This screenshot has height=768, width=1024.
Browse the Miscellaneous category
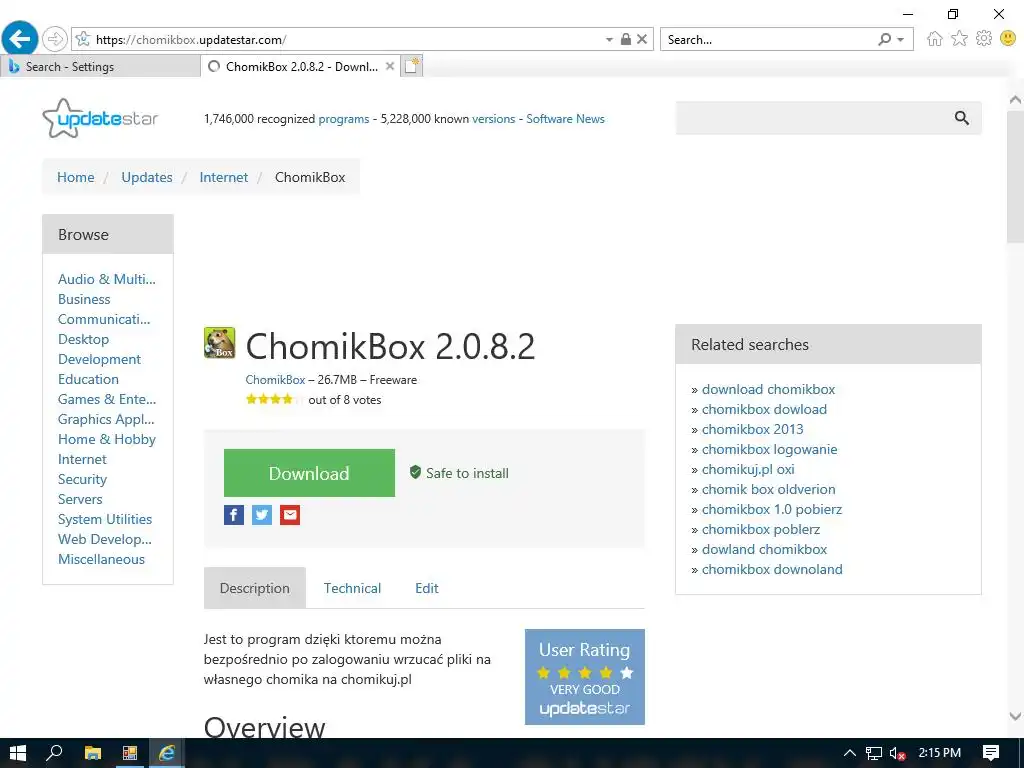point(101,559)
